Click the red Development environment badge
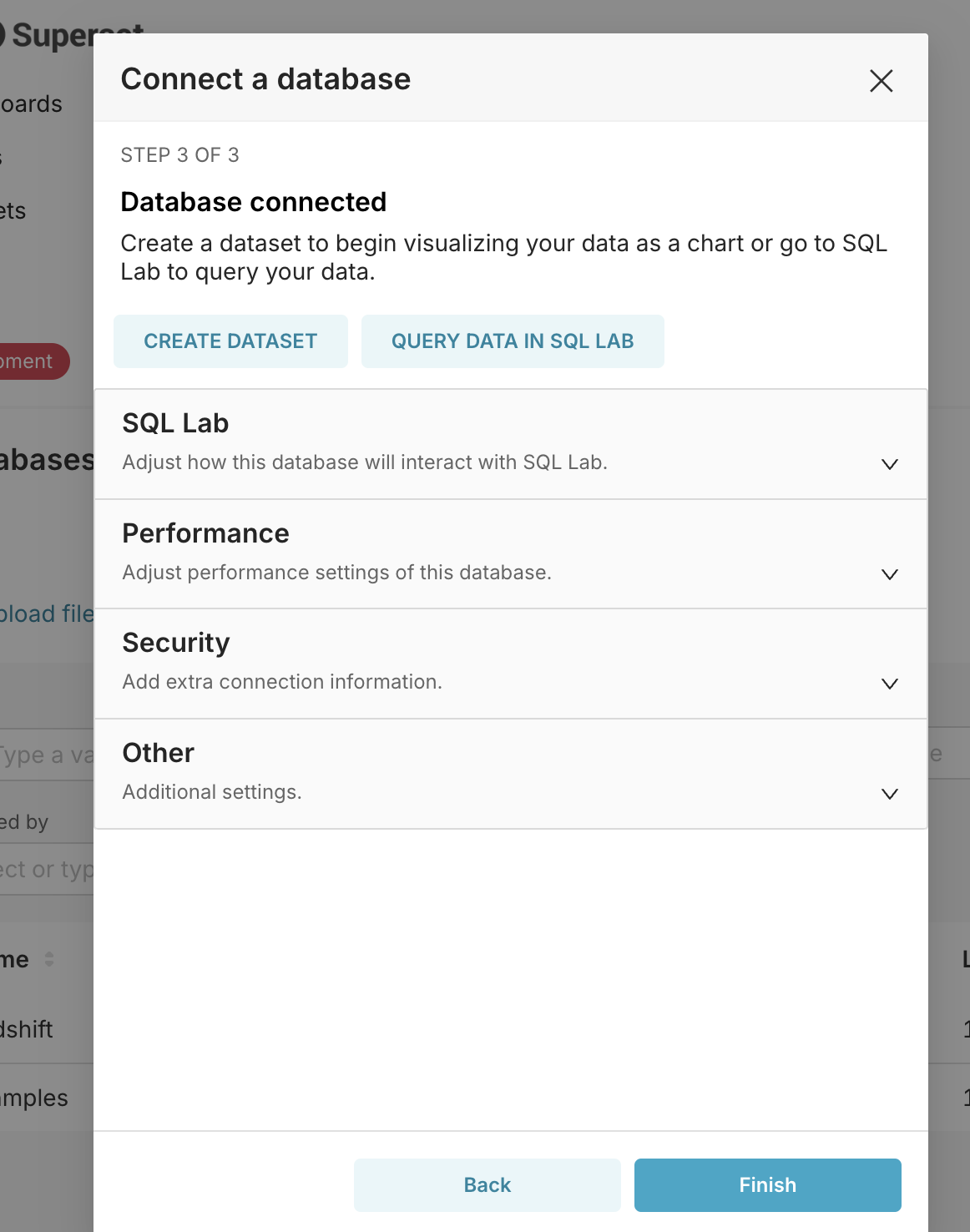 tap(32, 361)
